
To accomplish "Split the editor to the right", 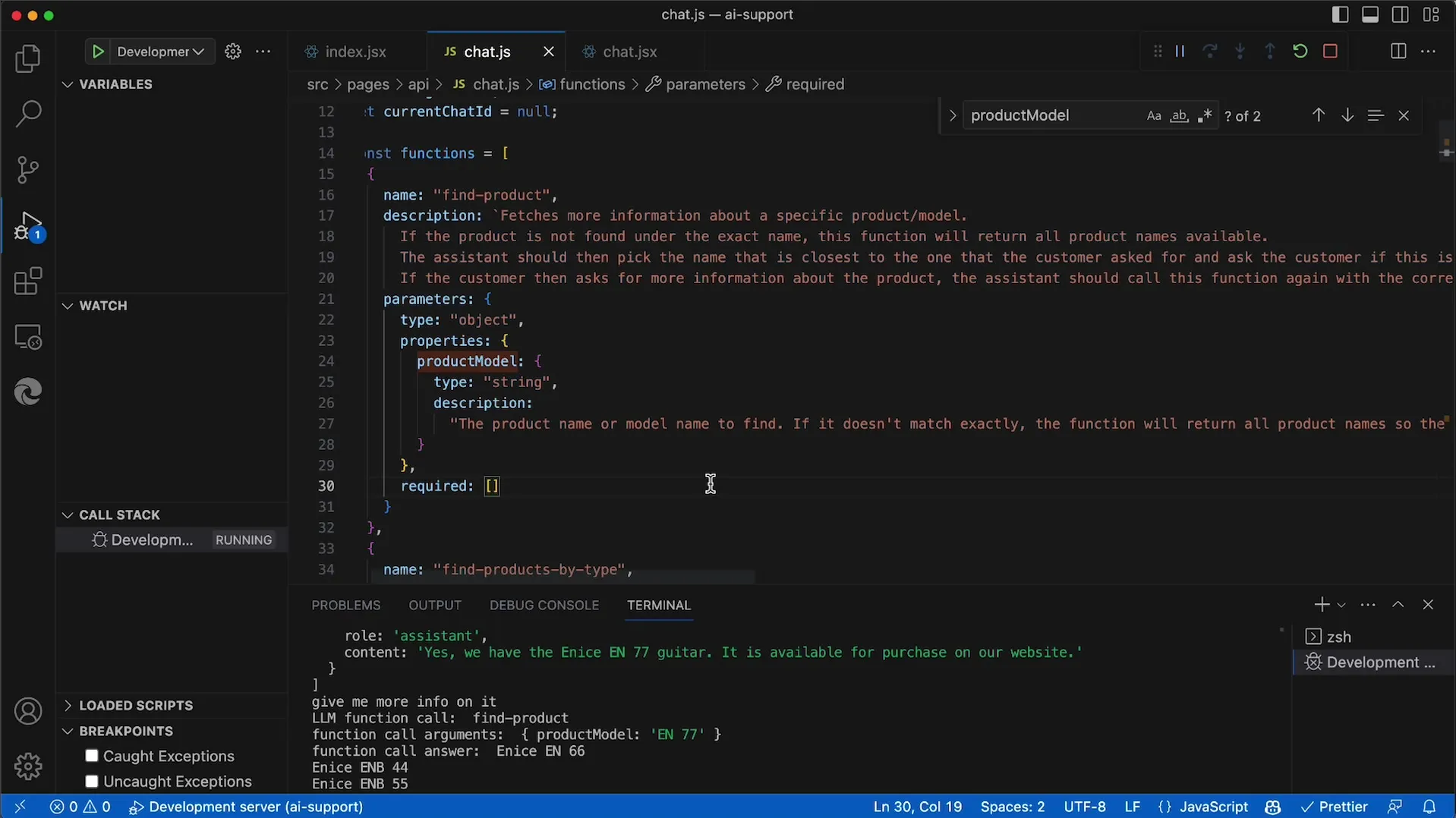I will pyautogui.click(x=1398, y=52).
